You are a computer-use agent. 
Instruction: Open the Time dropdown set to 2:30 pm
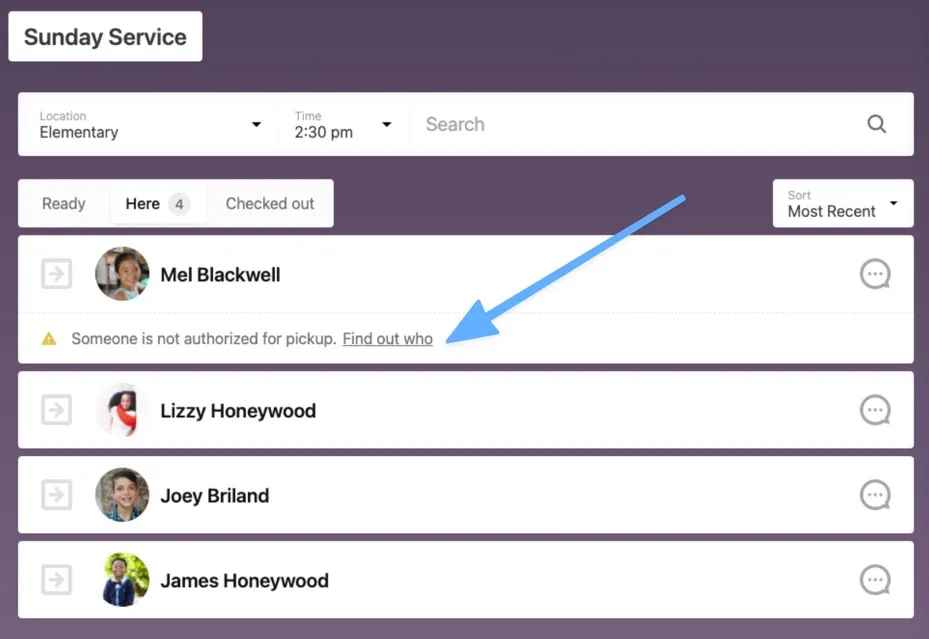(342, 124)
